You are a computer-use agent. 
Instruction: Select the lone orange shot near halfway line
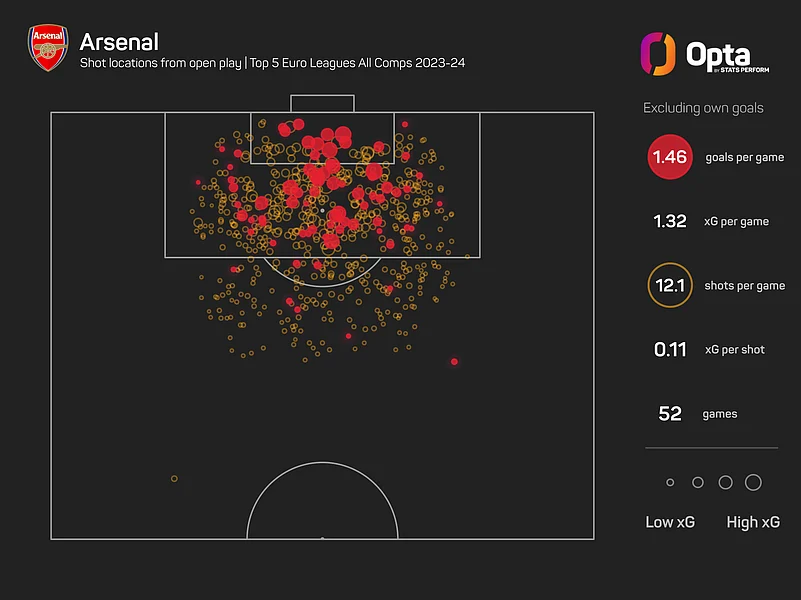click(x=174, y=479)
